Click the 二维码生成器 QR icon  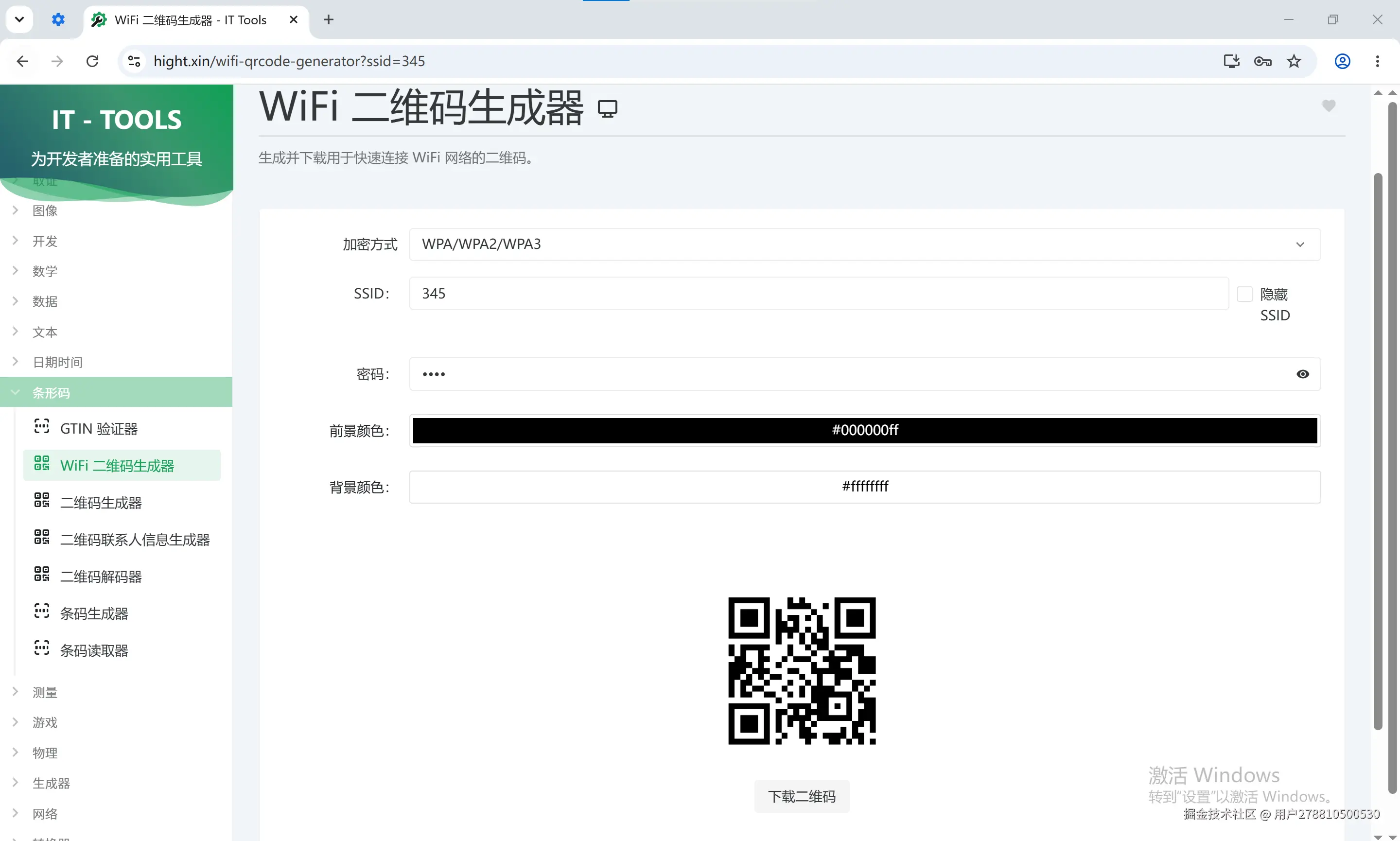coord(41,500)
